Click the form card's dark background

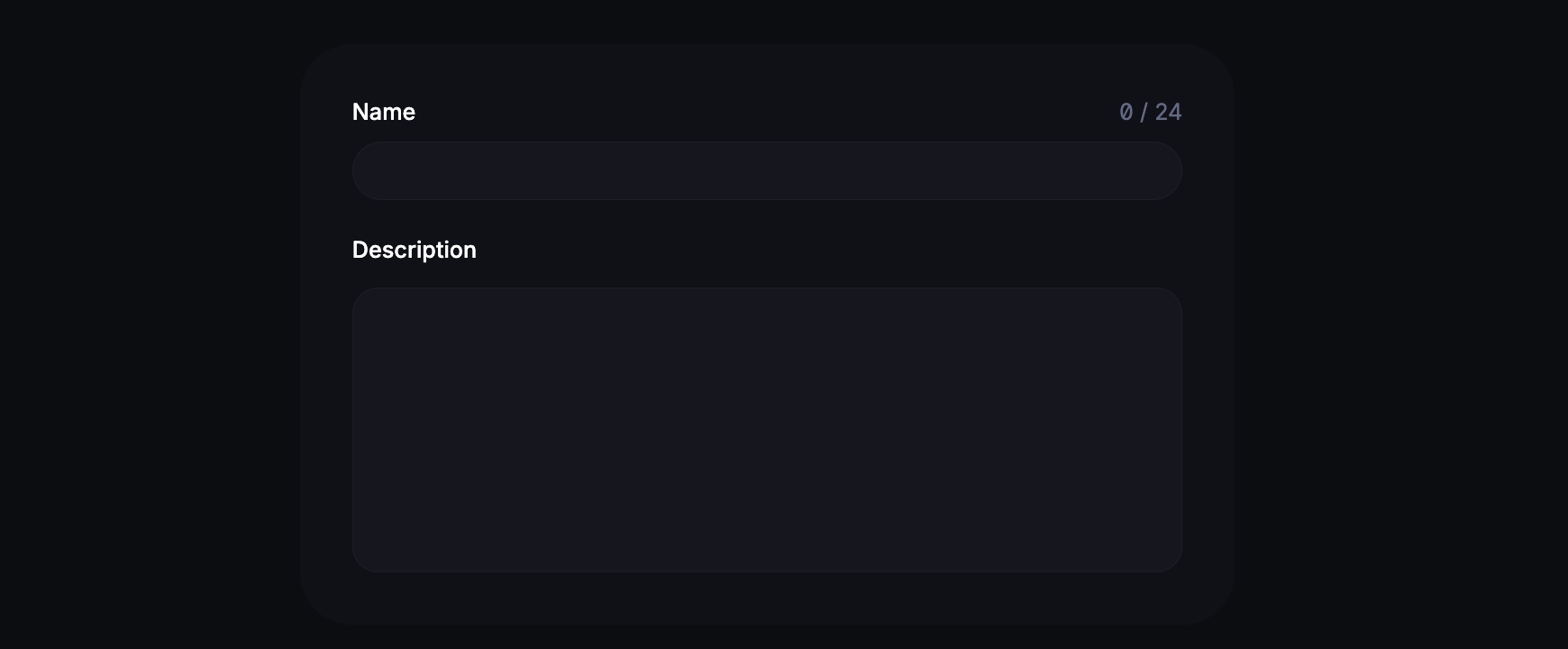point(767,599)
